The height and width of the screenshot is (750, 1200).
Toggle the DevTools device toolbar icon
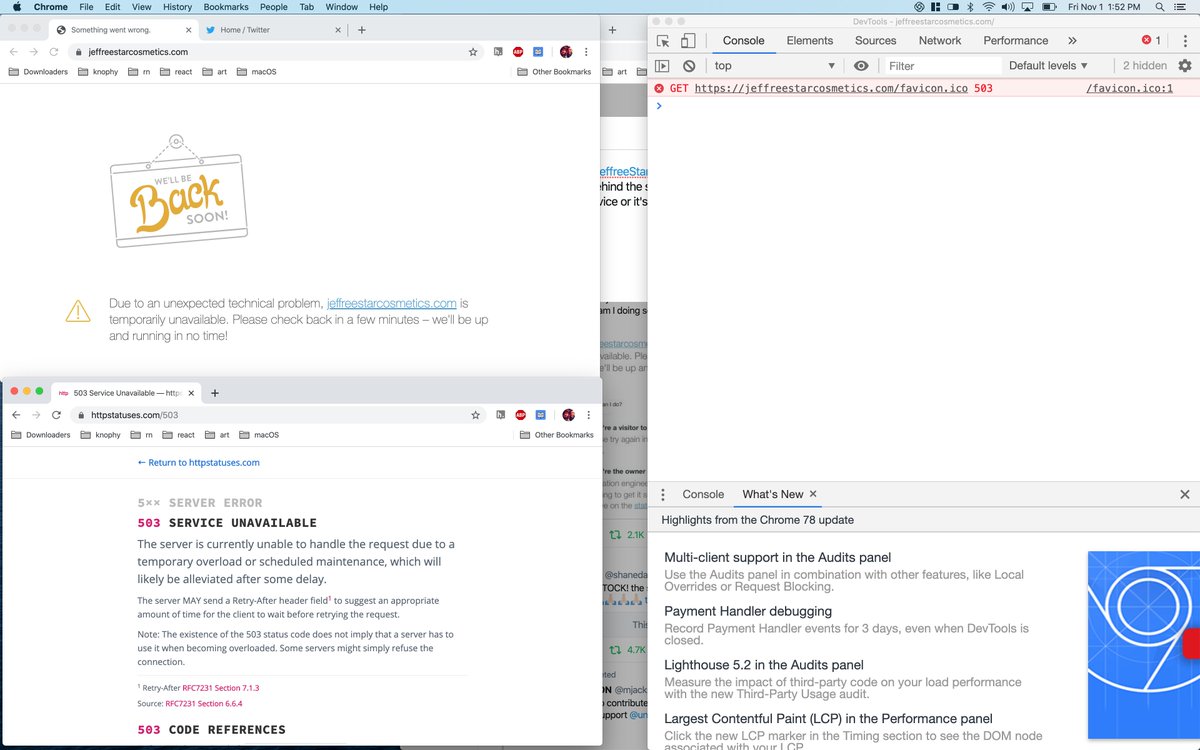tap(688, 41)
